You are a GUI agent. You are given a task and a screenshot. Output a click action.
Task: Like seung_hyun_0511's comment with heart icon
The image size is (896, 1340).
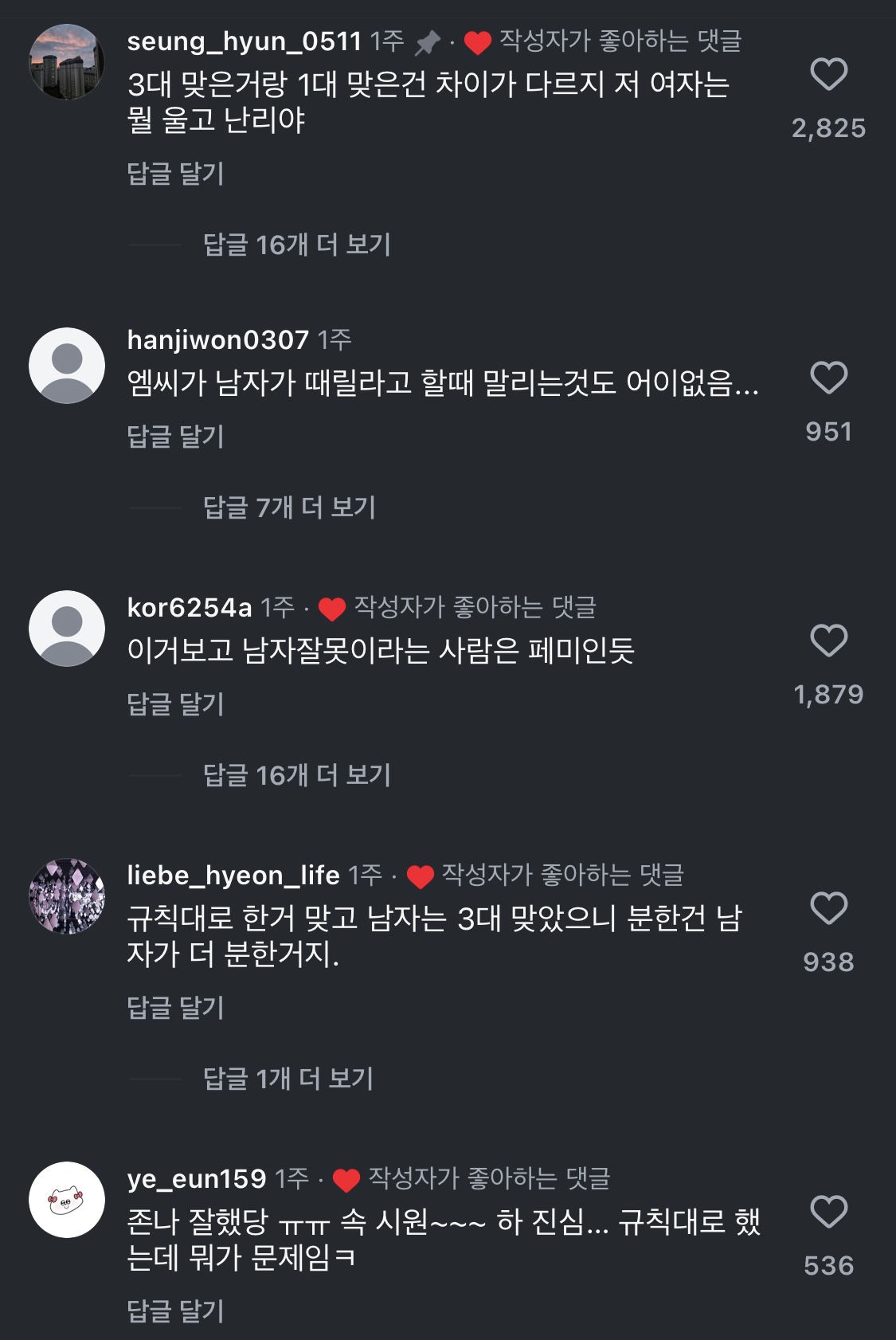tap(828, 75)
